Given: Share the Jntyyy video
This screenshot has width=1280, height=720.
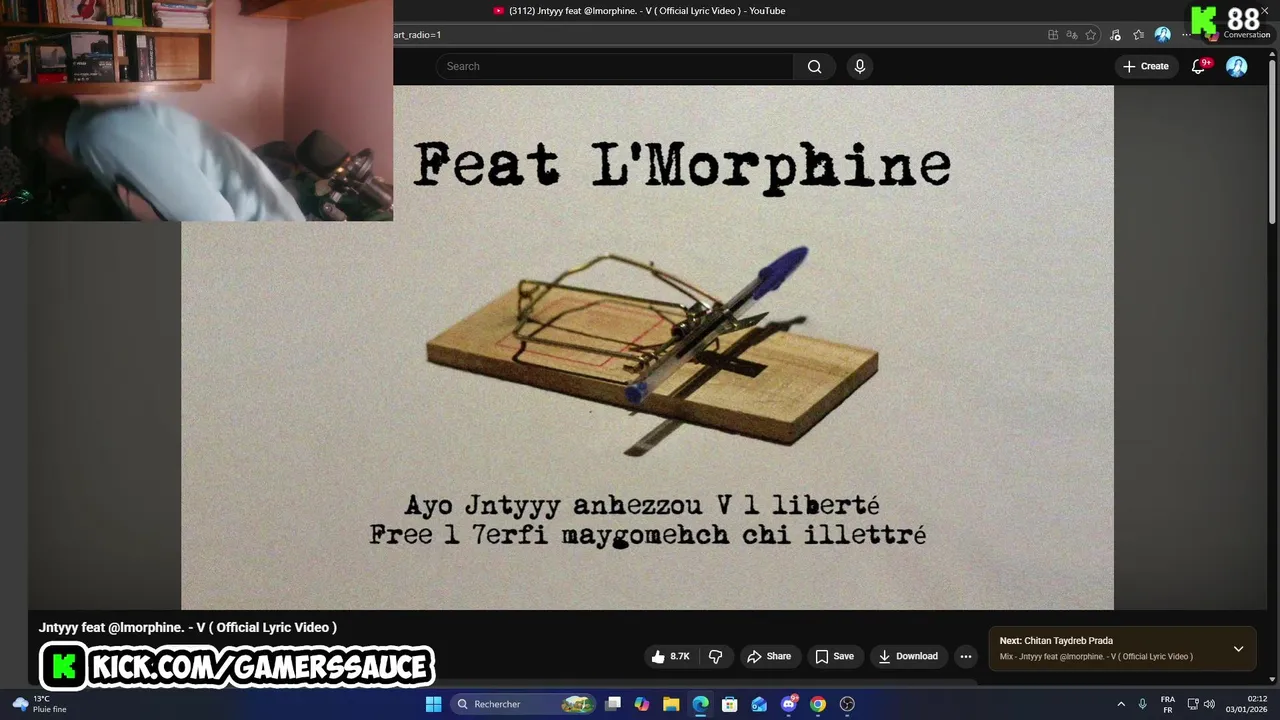Looking at the screenshot, I should coord(769,656).
